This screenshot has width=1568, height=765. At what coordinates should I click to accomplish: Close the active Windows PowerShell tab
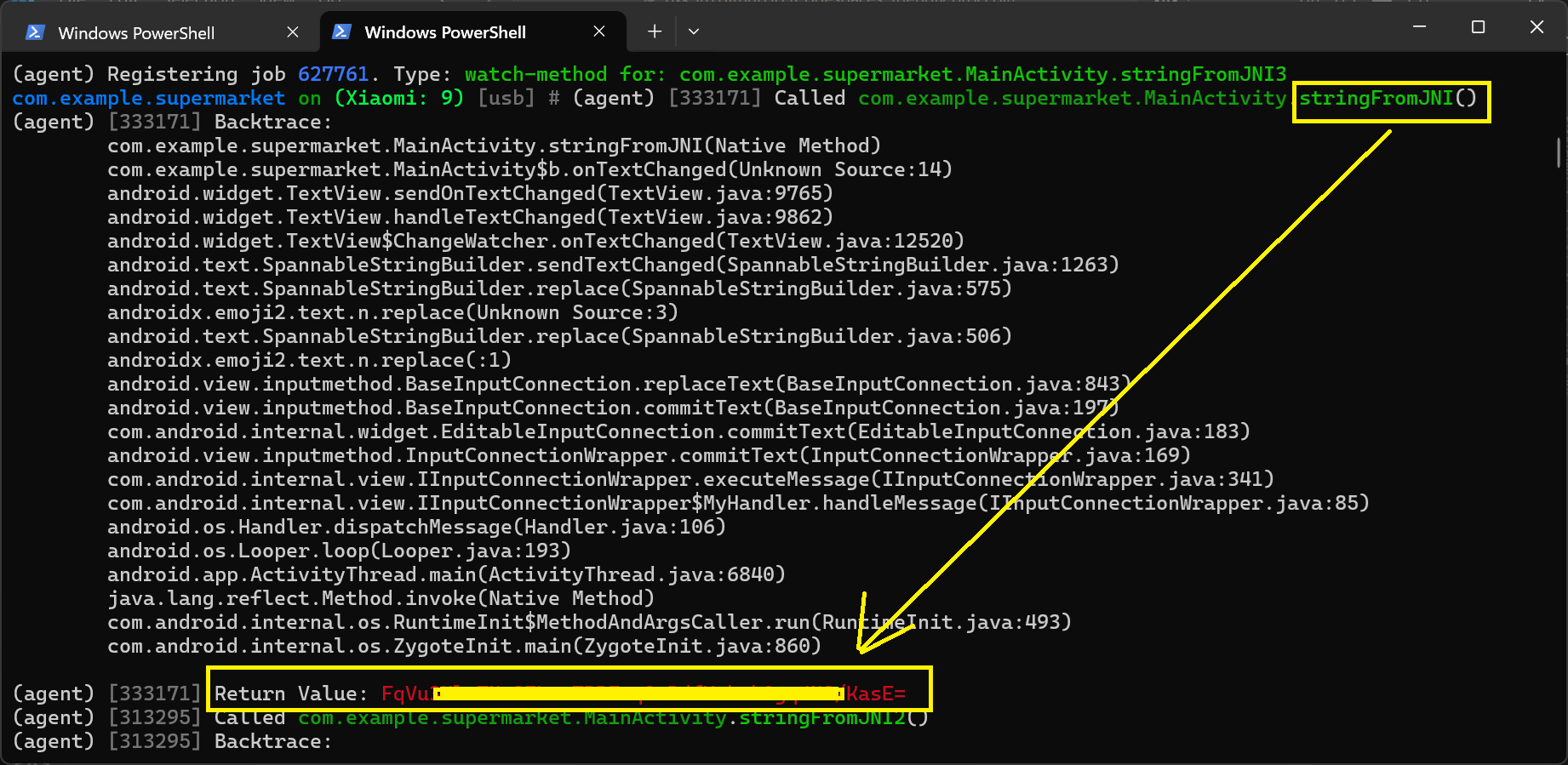(599, 31)
